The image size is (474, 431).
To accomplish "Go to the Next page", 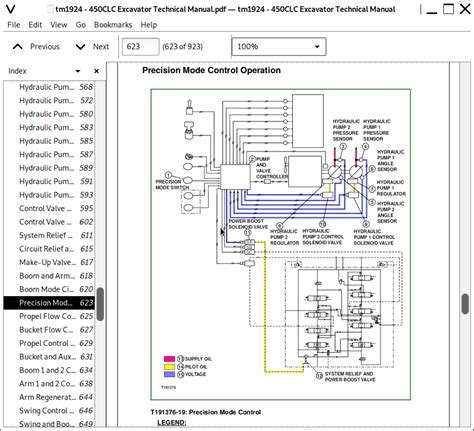I will point(92,47).
